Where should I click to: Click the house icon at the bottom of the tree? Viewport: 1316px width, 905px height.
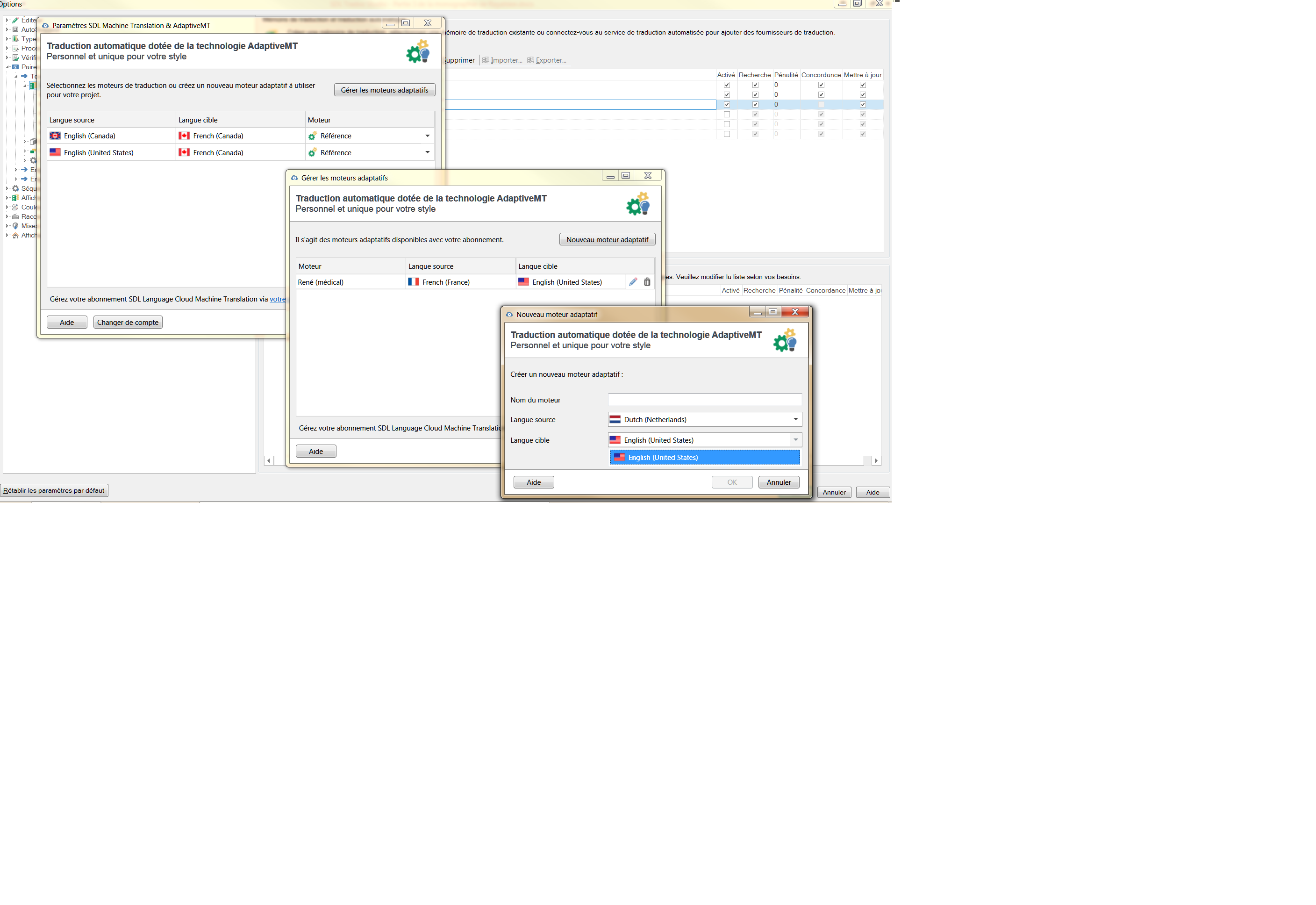click(15, 235)
